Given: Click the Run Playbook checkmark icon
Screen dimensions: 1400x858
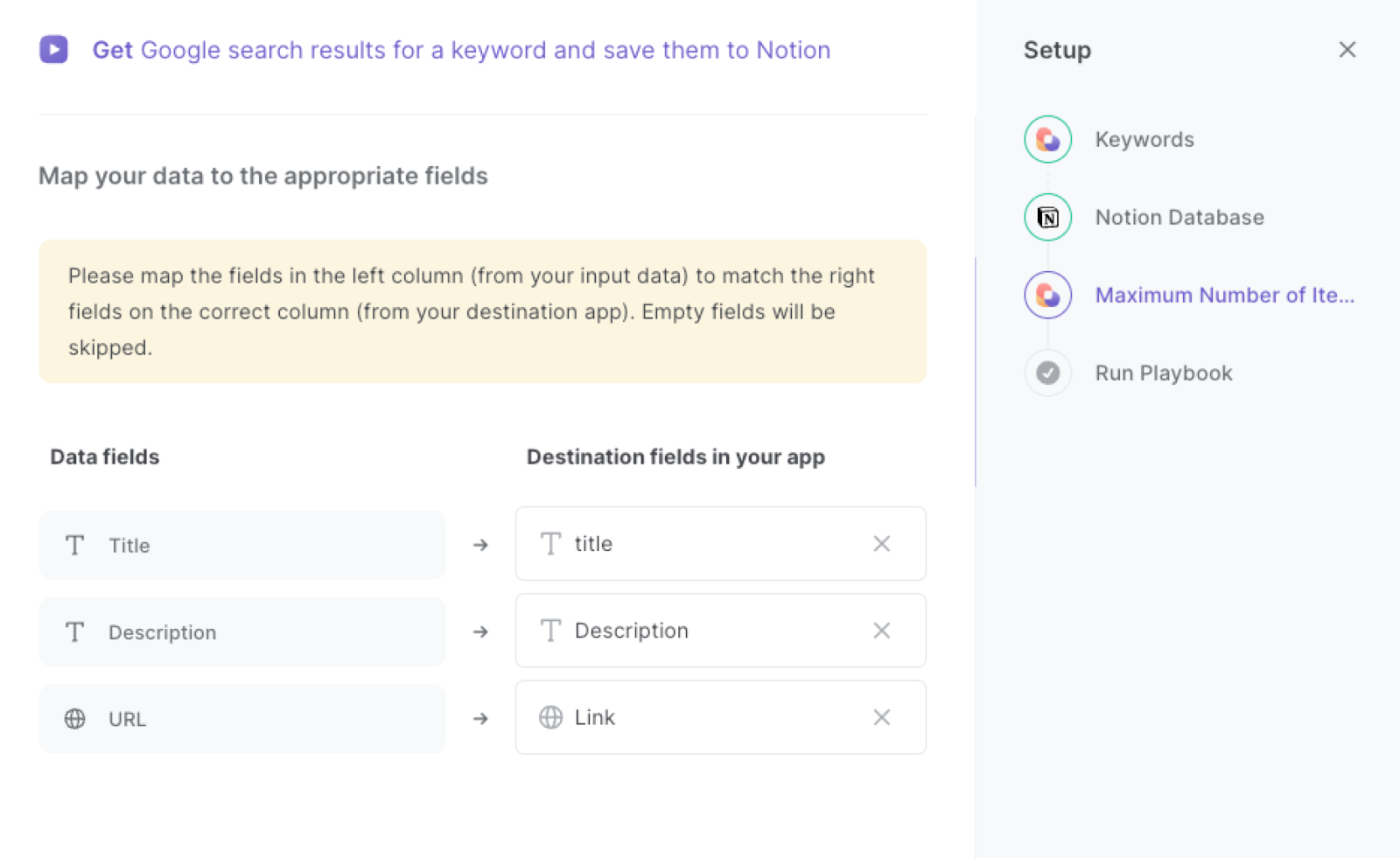Looking at the screenshot, I should point(1046,373).
